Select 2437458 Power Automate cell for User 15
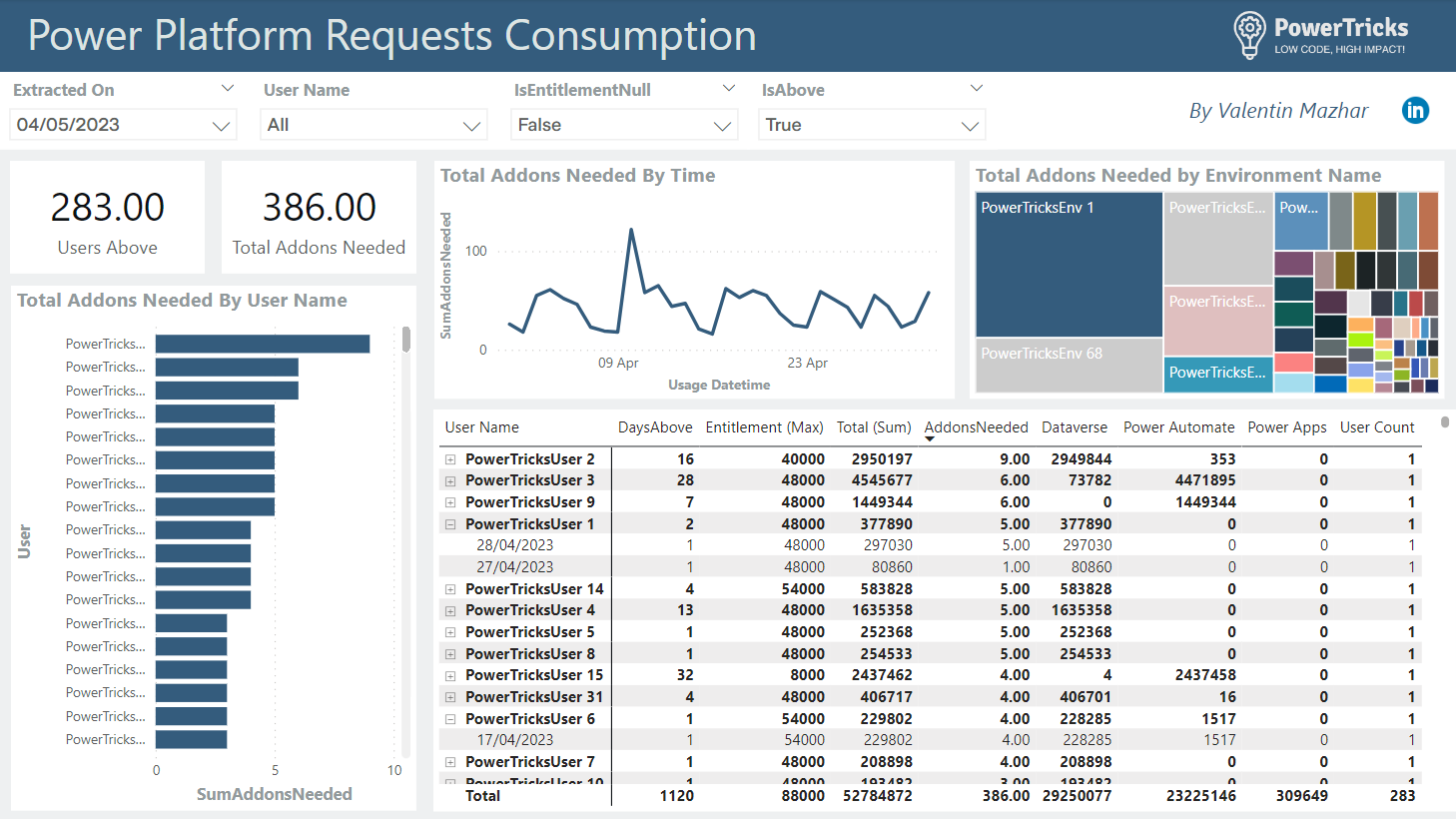Screen dimensions: 1456x819 coord(1205,675)
